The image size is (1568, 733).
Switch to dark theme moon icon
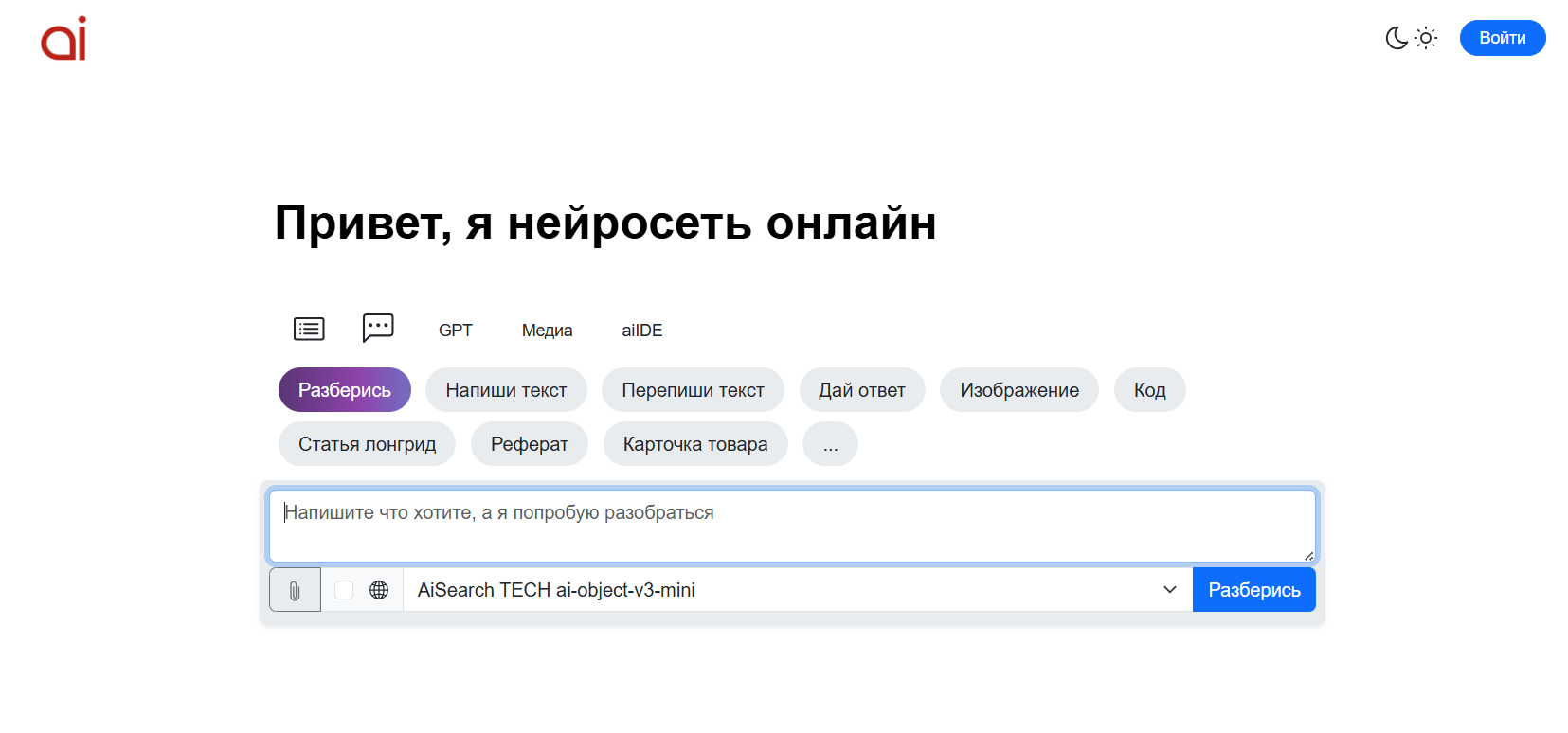tap(1397, 38)
